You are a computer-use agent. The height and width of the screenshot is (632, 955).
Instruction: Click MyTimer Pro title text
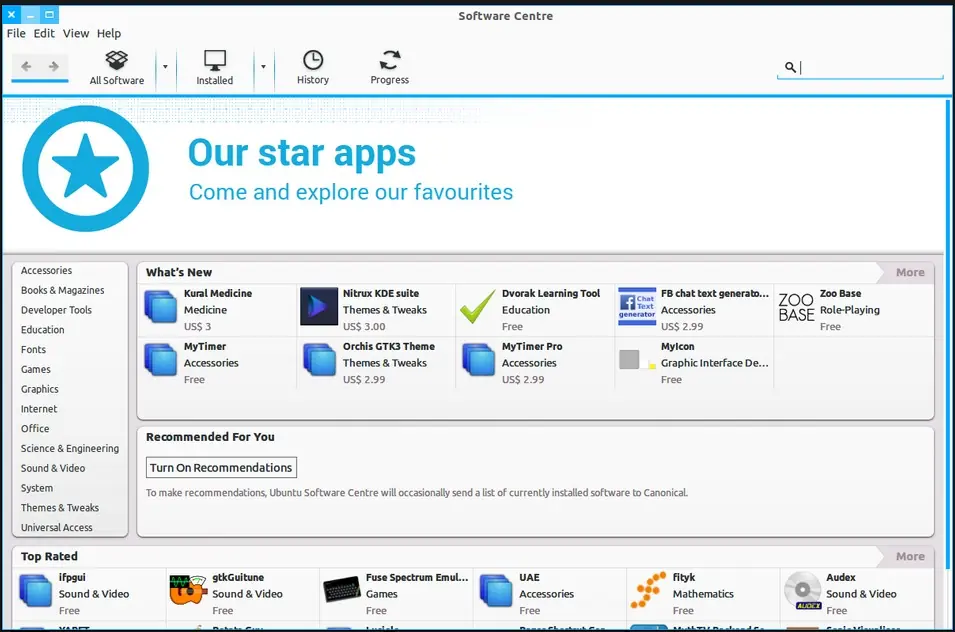pos(532,346)
